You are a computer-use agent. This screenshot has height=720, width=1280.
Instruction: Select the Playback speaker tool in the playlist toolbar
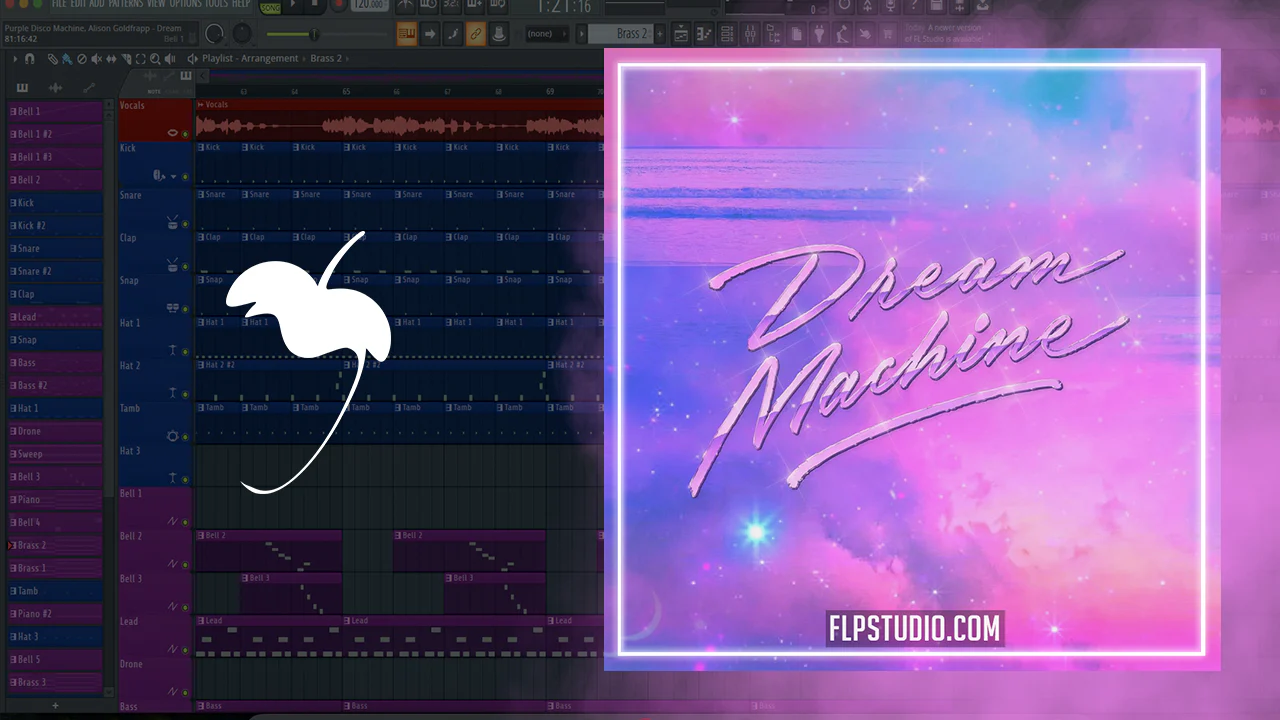[169, 59]
